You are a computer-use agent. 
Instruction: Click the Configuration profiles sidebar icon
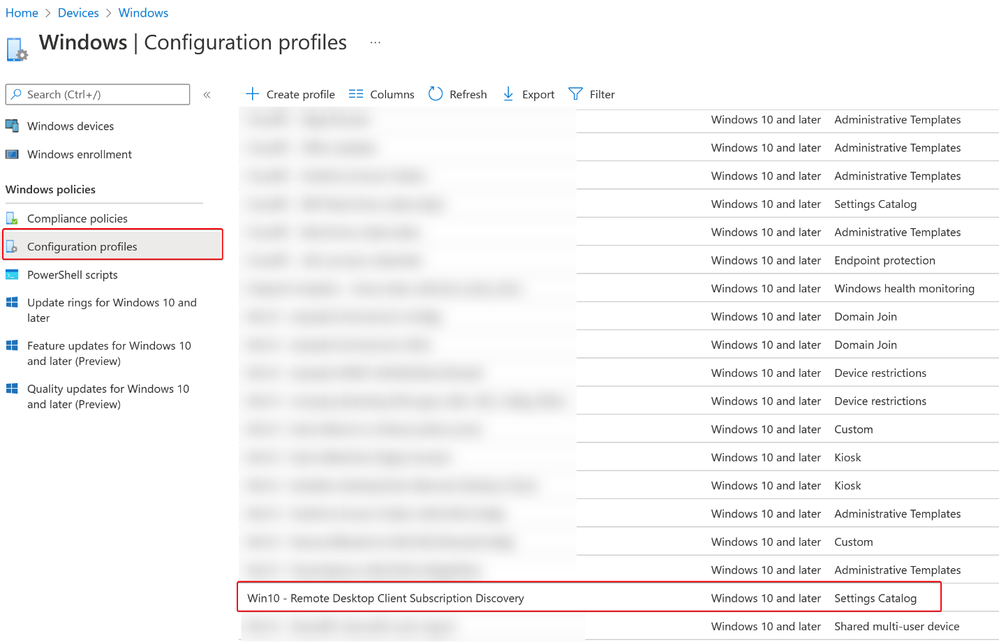[x=12, y=246]
